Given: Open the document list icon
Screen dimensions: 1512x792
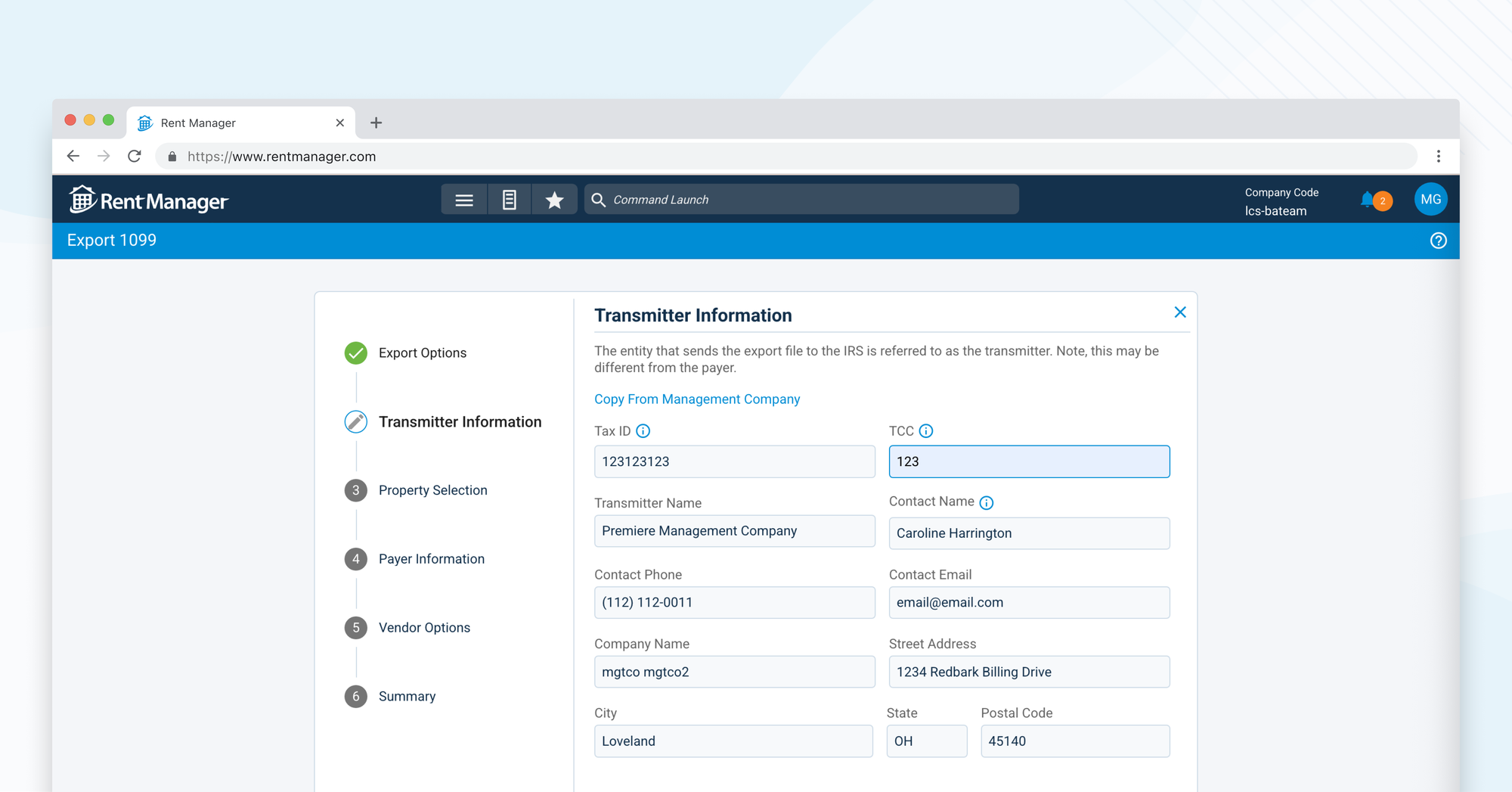Looking at the screenshot, I should (x=510, y=200).
